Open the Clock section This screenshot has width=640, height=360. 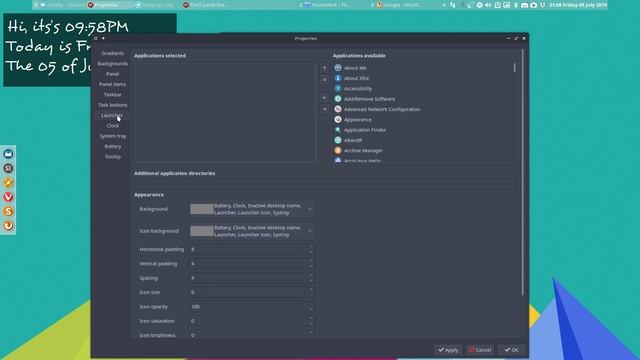[x=113, y=126]
